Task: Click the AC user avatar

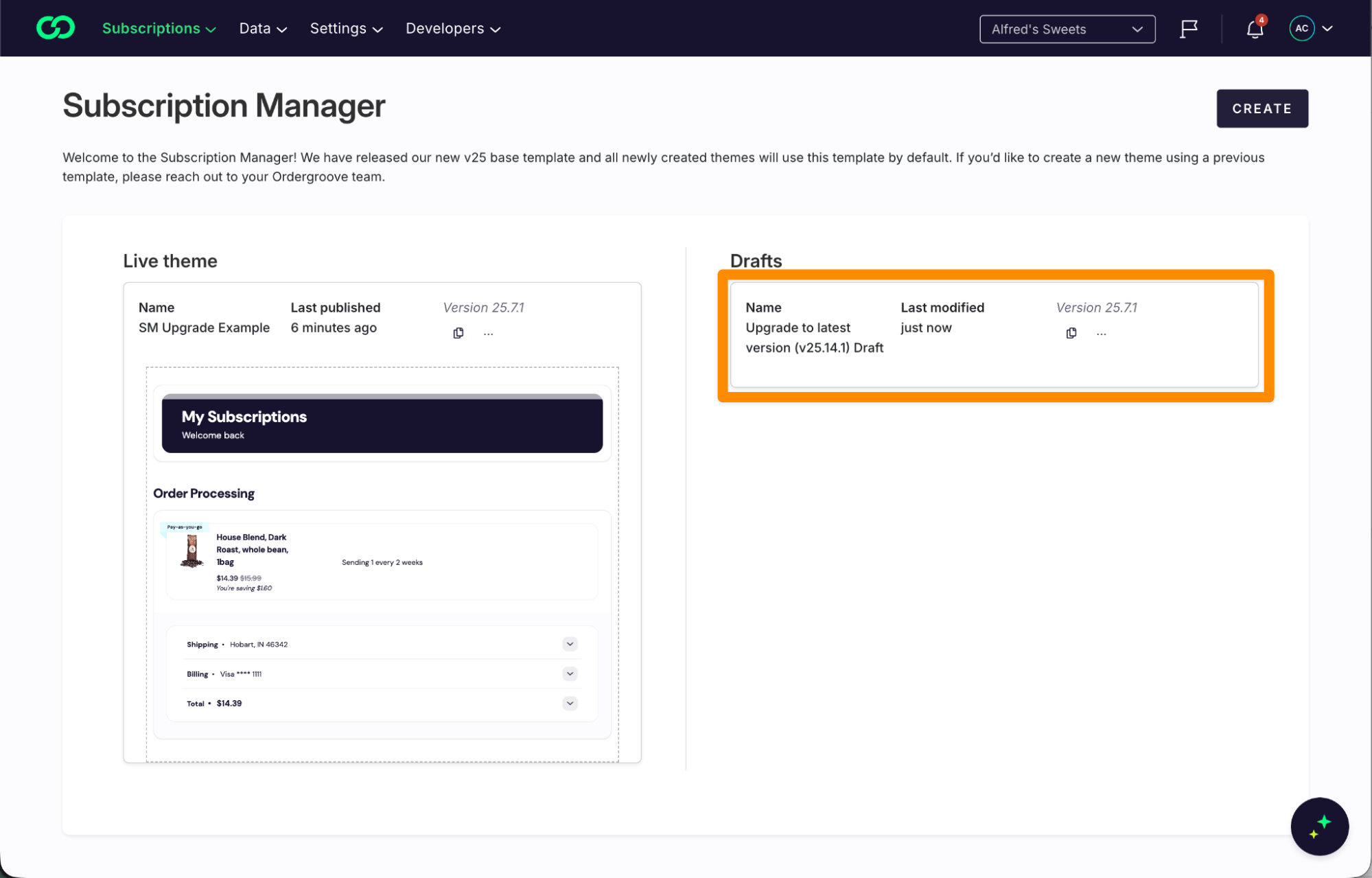Action: pos(1301,28)
